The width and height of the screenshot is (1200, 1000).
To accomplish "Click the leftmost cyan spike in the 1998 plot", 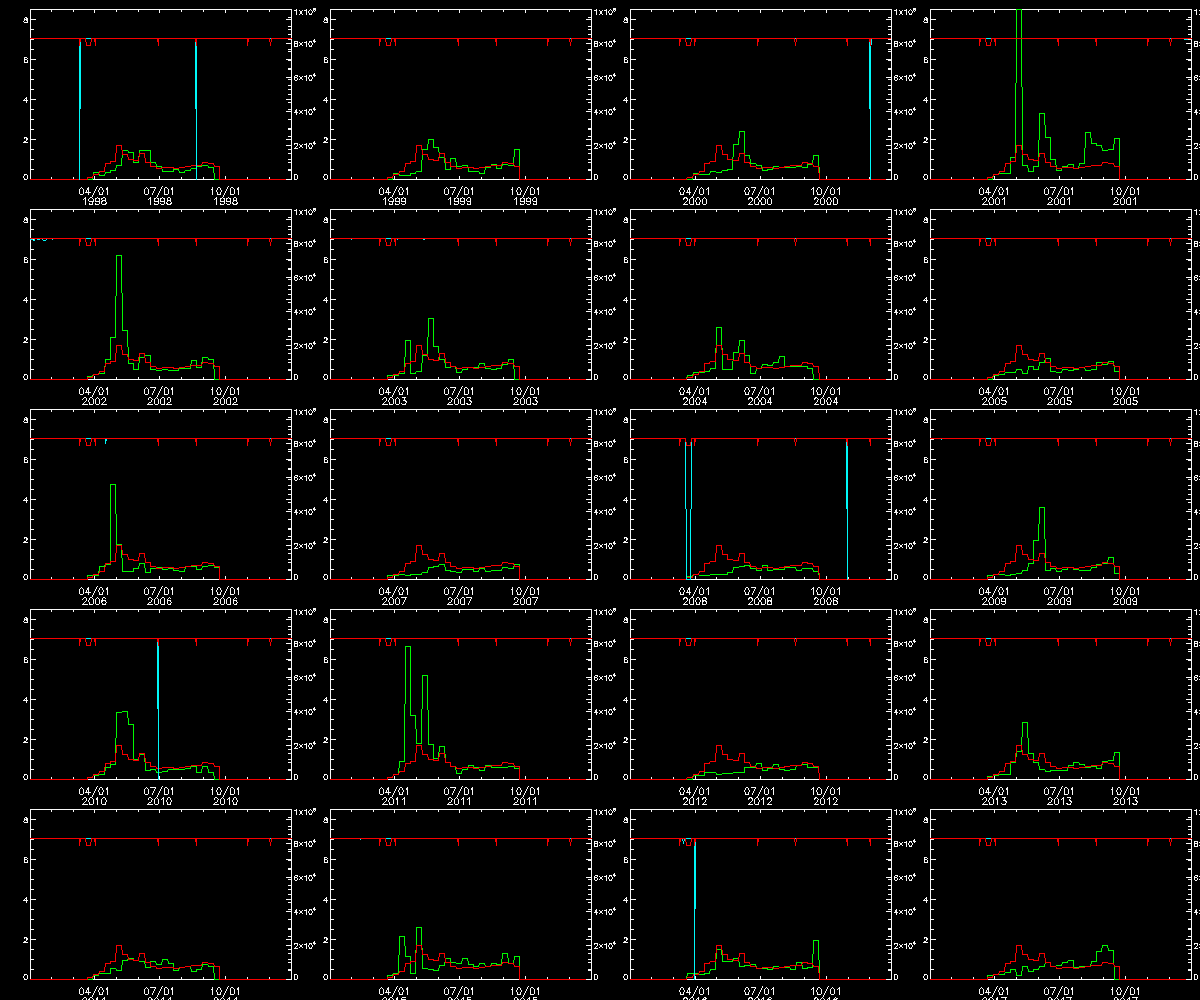I will 80,100.
